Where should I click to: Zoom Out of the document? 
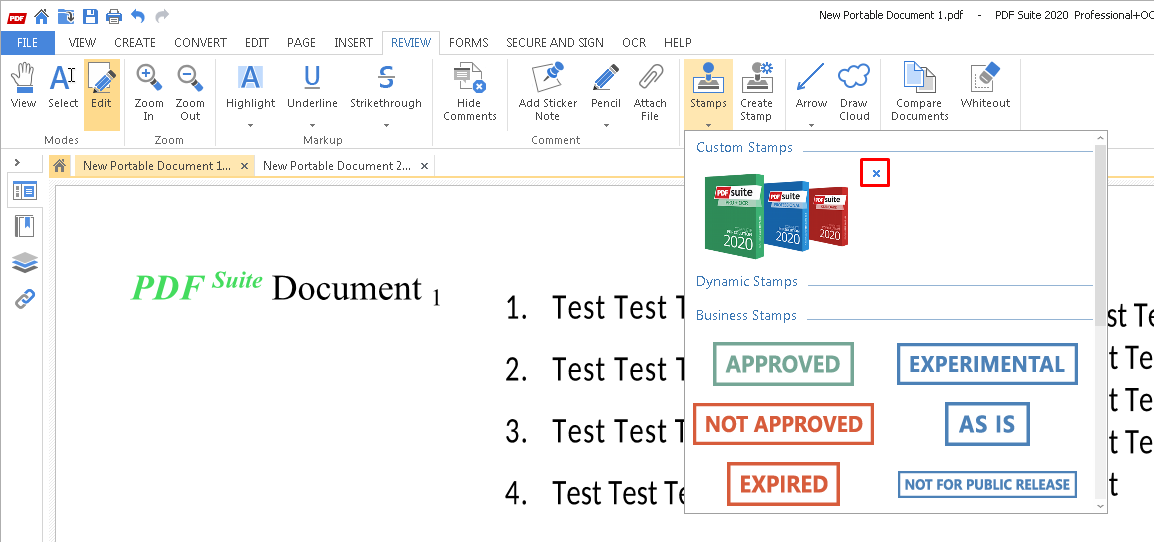coord(190,93)
